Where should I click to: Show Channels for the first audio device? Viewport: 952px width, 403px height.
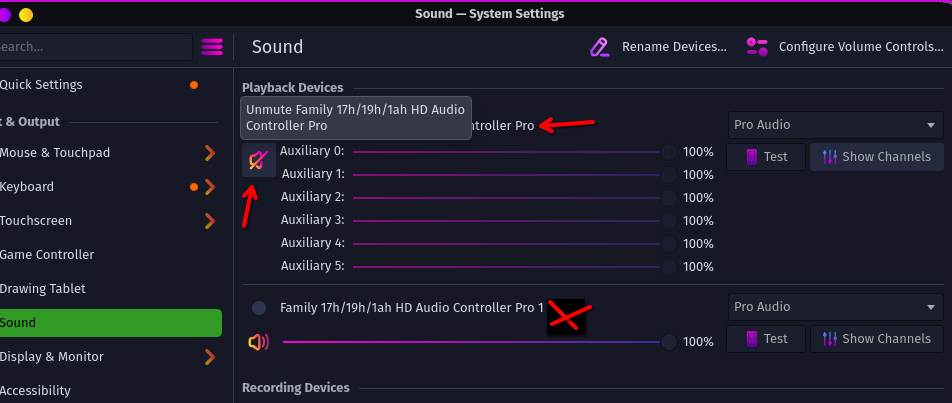coord(876,157)
